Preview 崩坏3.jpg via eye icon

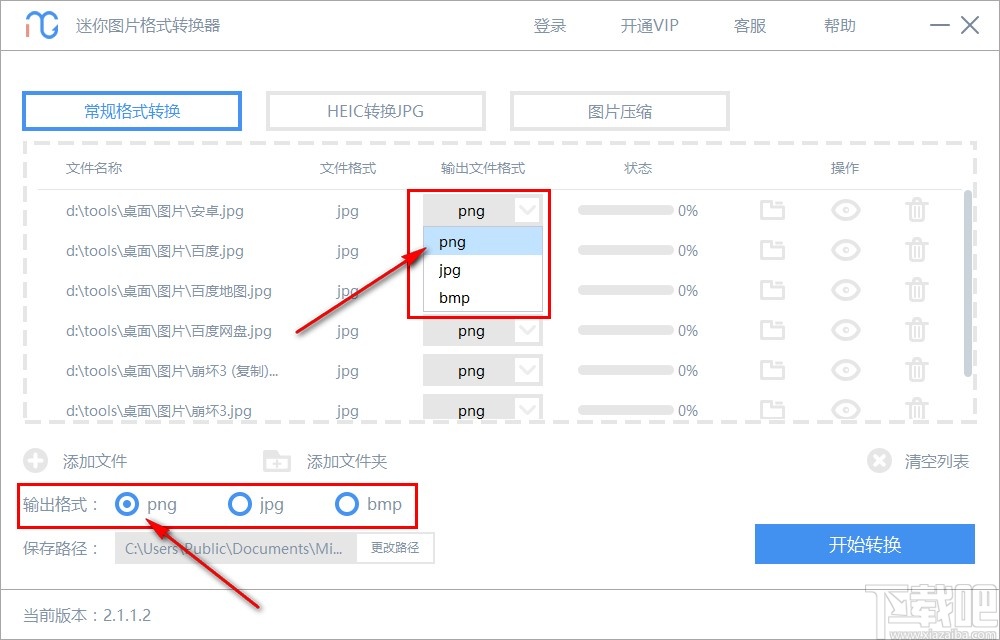pos(845,410)
